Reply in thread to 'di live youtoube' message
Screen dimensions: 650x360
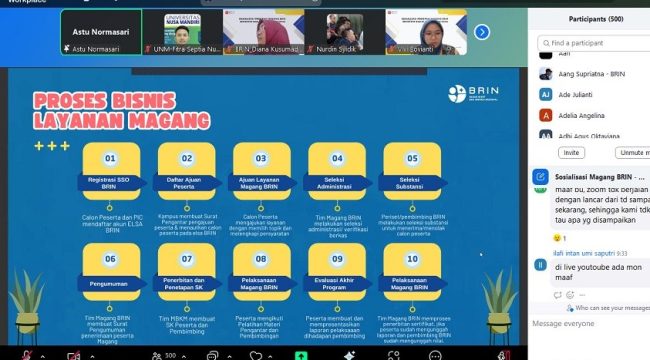point(557,295)
